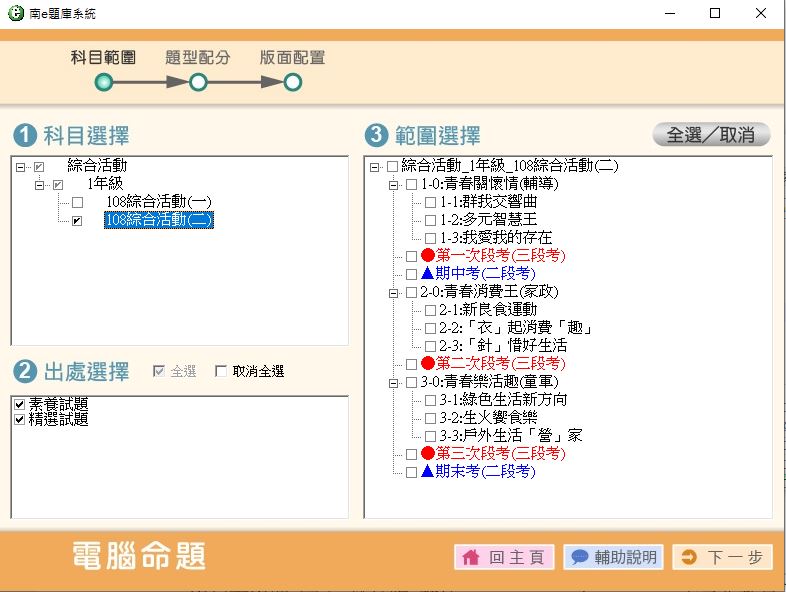Collapse the 綜合活動 subject tree node

(21, 167)
